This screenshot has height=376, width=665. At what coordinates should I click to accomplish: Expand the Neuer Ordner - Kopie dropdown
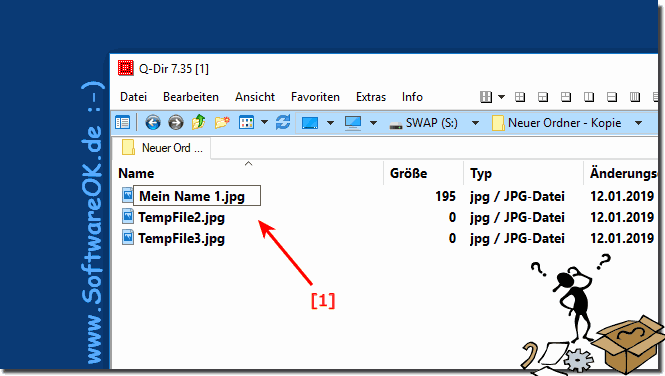click(x=638, y=123)
